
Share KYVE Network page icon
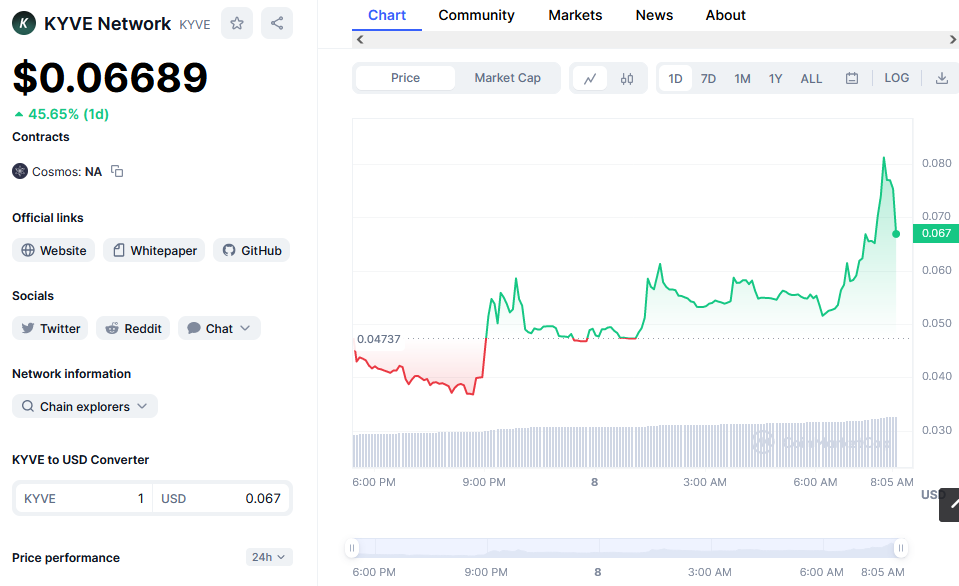[277, 23]
